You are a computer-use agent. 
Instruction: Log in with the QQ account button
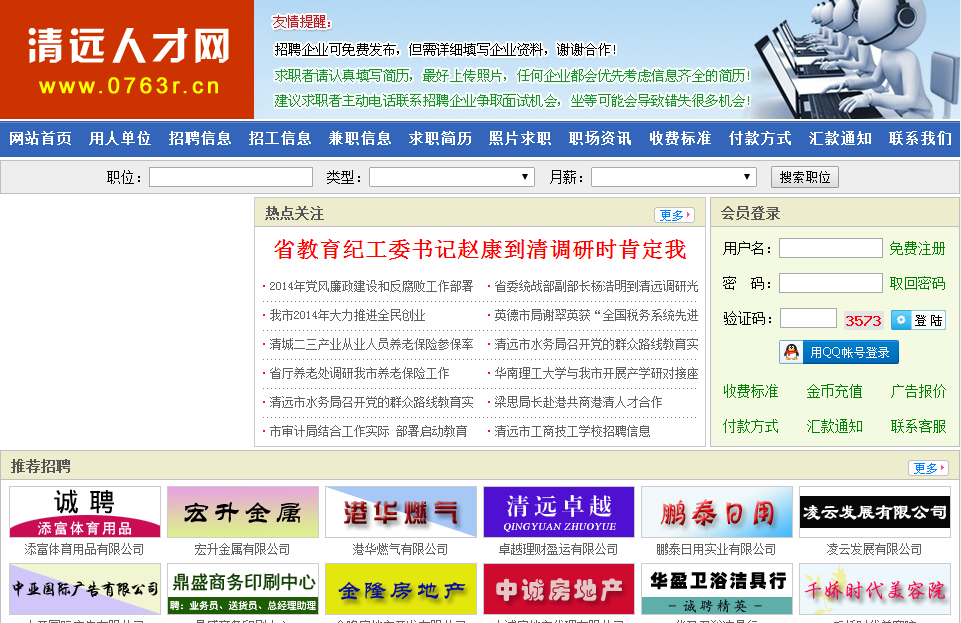[838, 352]
